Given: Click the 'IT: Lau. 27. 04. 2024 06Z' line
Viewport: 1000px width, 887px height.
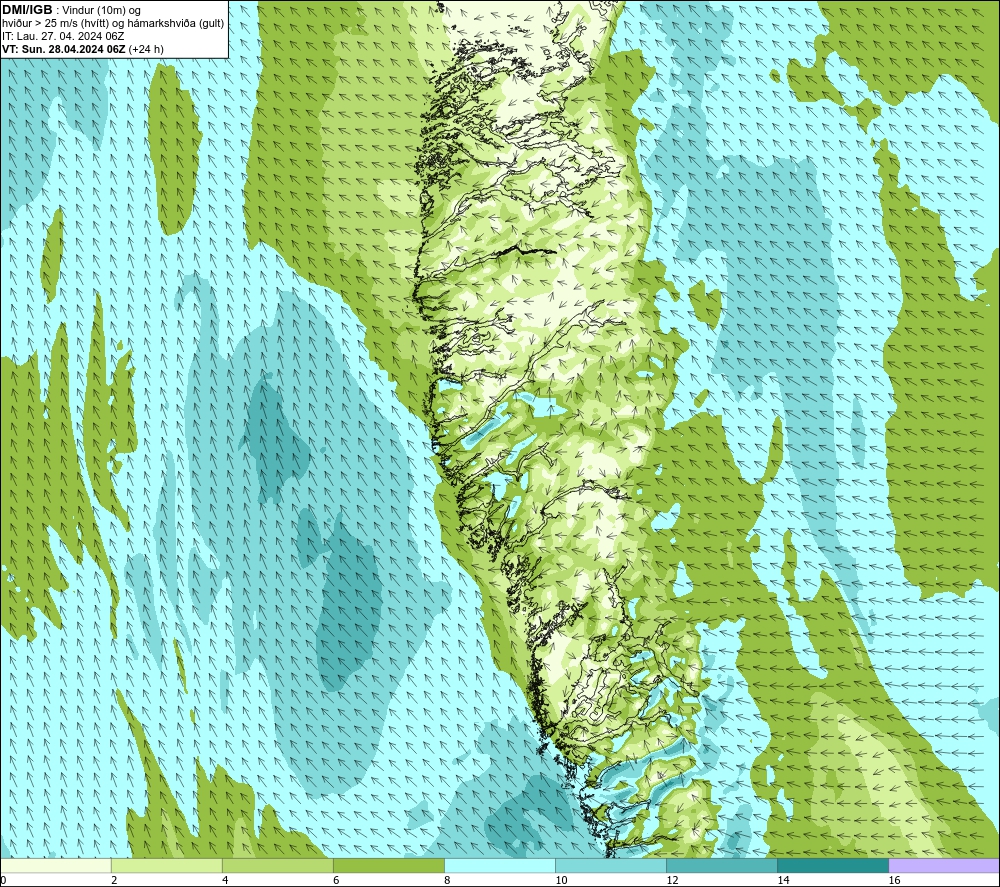Looking at the screenshot, I should (x=63, y=36).
